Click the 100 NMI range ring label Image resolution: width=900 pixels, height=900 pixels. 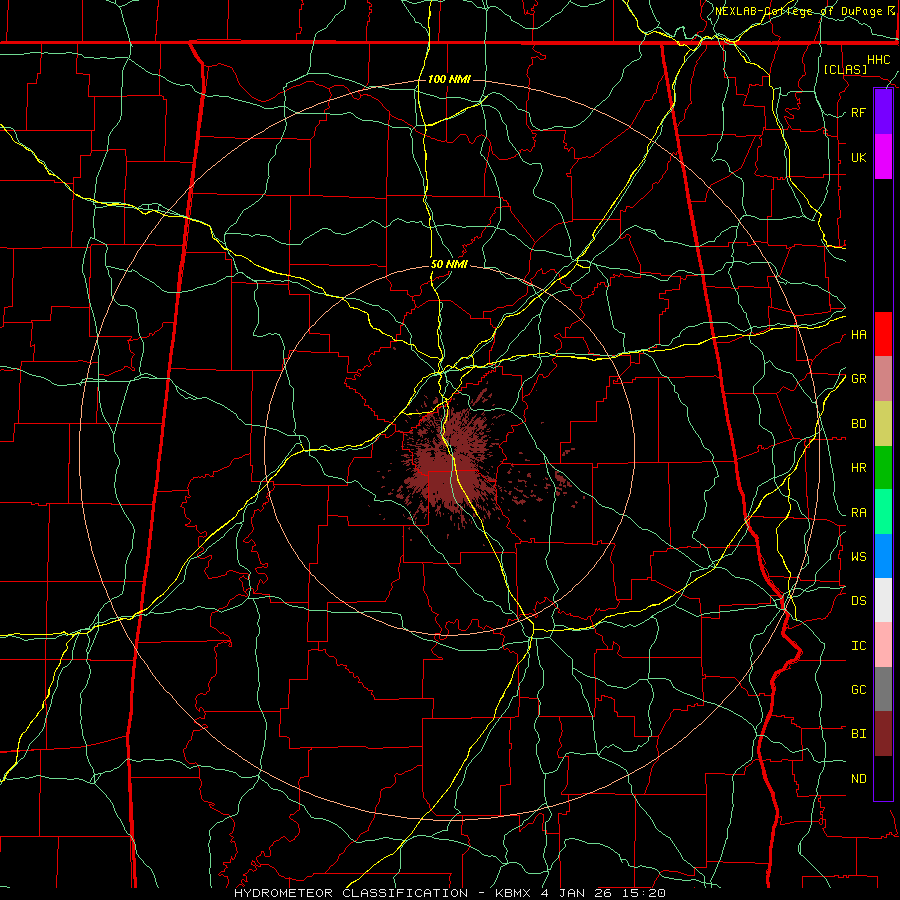click(x=449, y=79)
